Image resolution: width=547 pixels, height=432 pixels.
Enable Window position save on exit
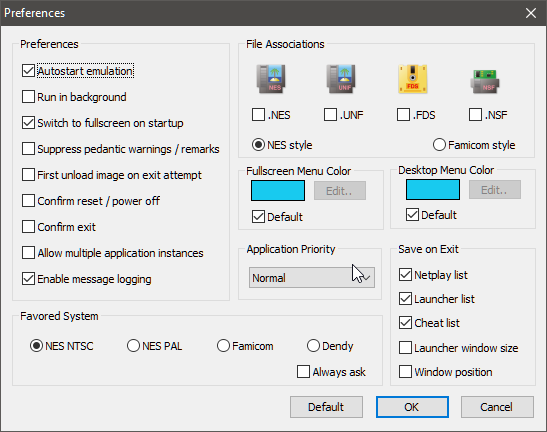[x=405, y=372]
